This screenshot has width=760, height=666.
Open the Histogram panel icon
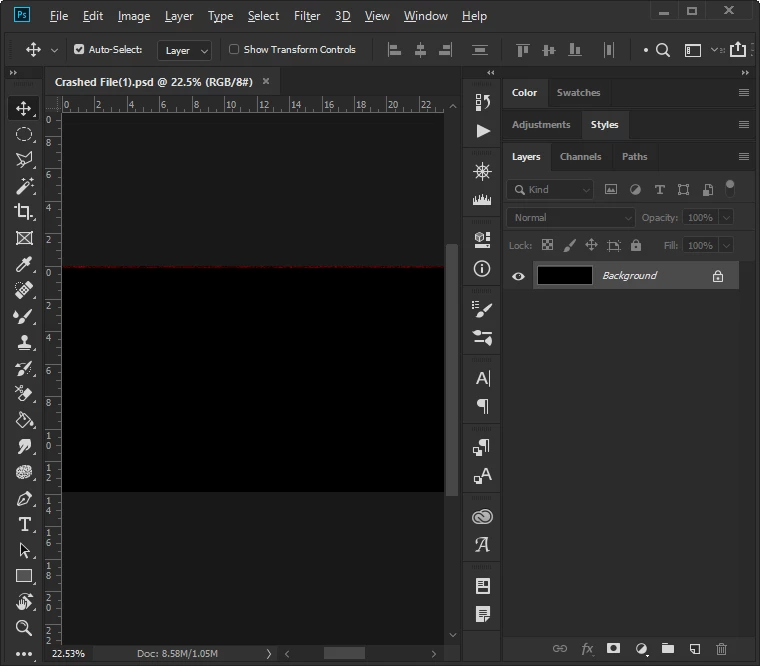pyautogui.click(x=482, y=199)
